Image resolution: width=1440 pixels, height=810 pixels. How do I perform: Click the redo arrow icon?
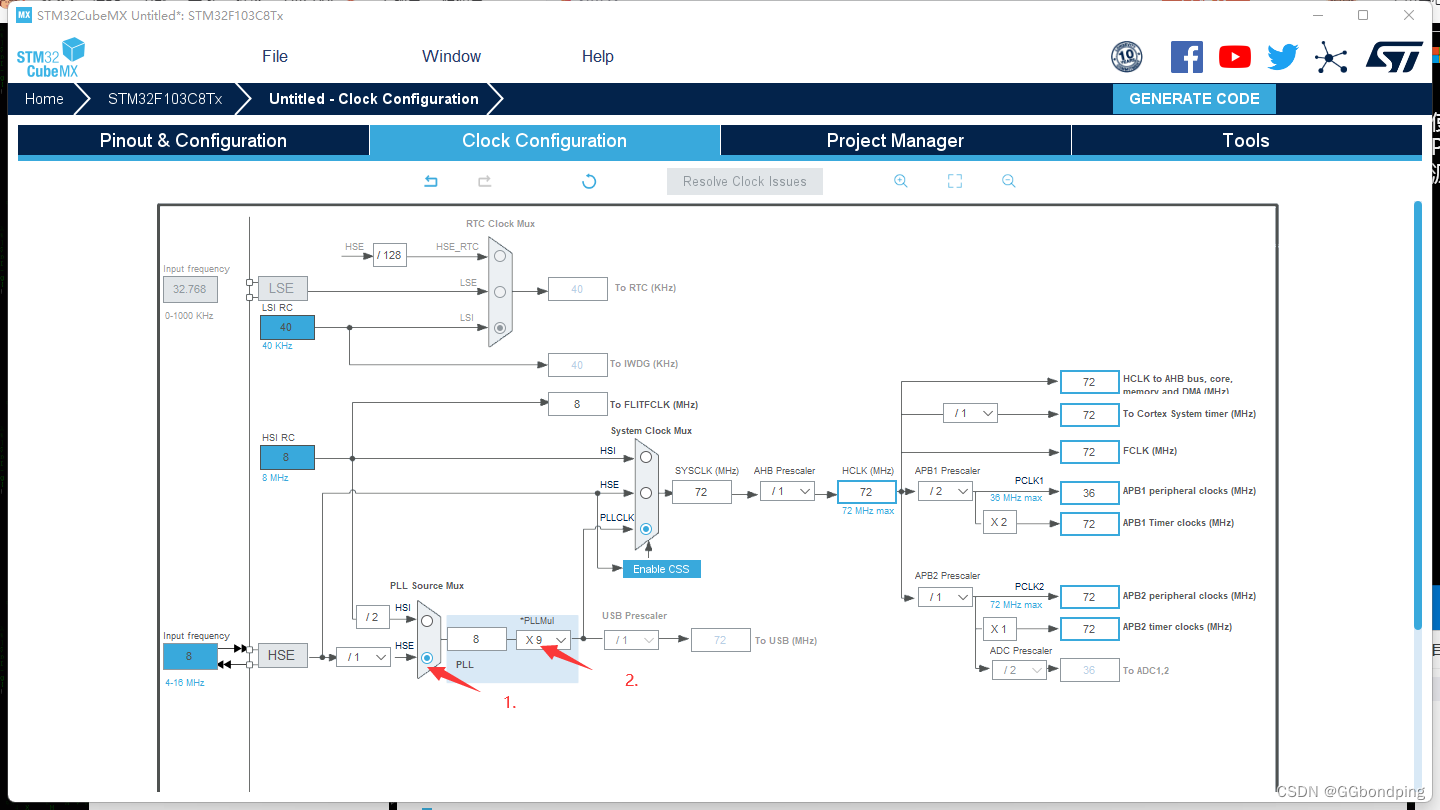485,181
